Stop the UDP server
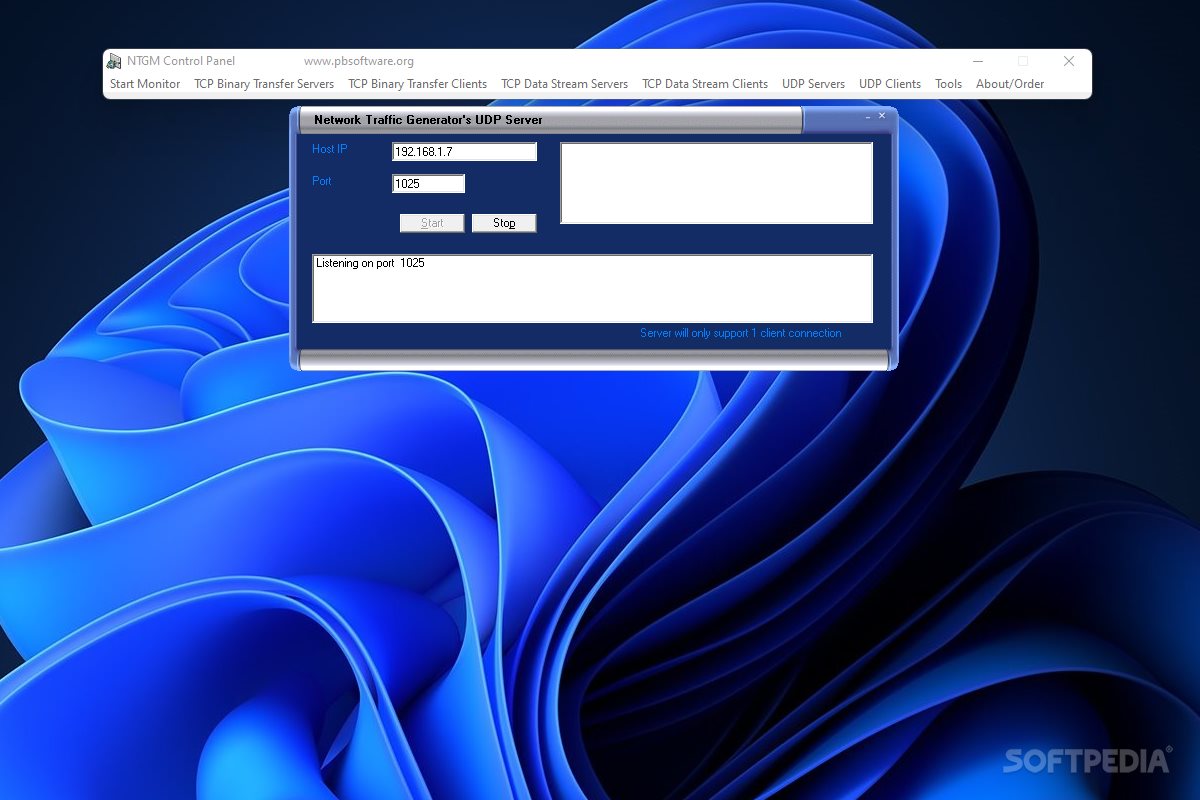The width and height of the screenshot is (1200, 800). (504, 223)
